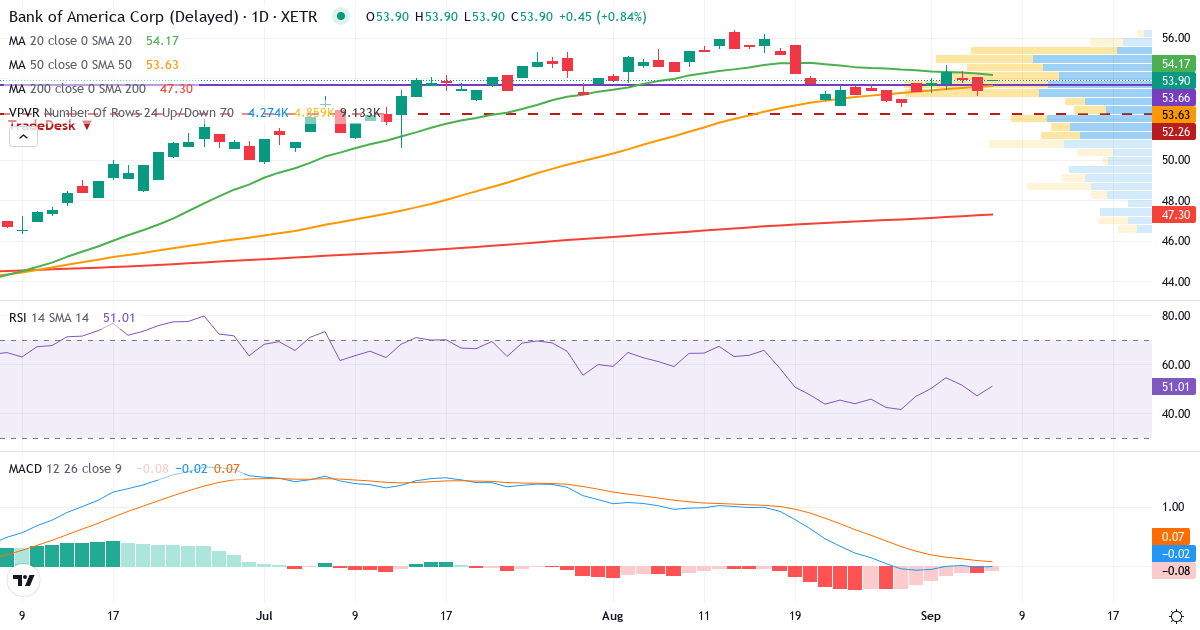Click the 9.133K VPVR total value
The height and width of the screenshot is (630, 1200).
[x=360, y=113]
